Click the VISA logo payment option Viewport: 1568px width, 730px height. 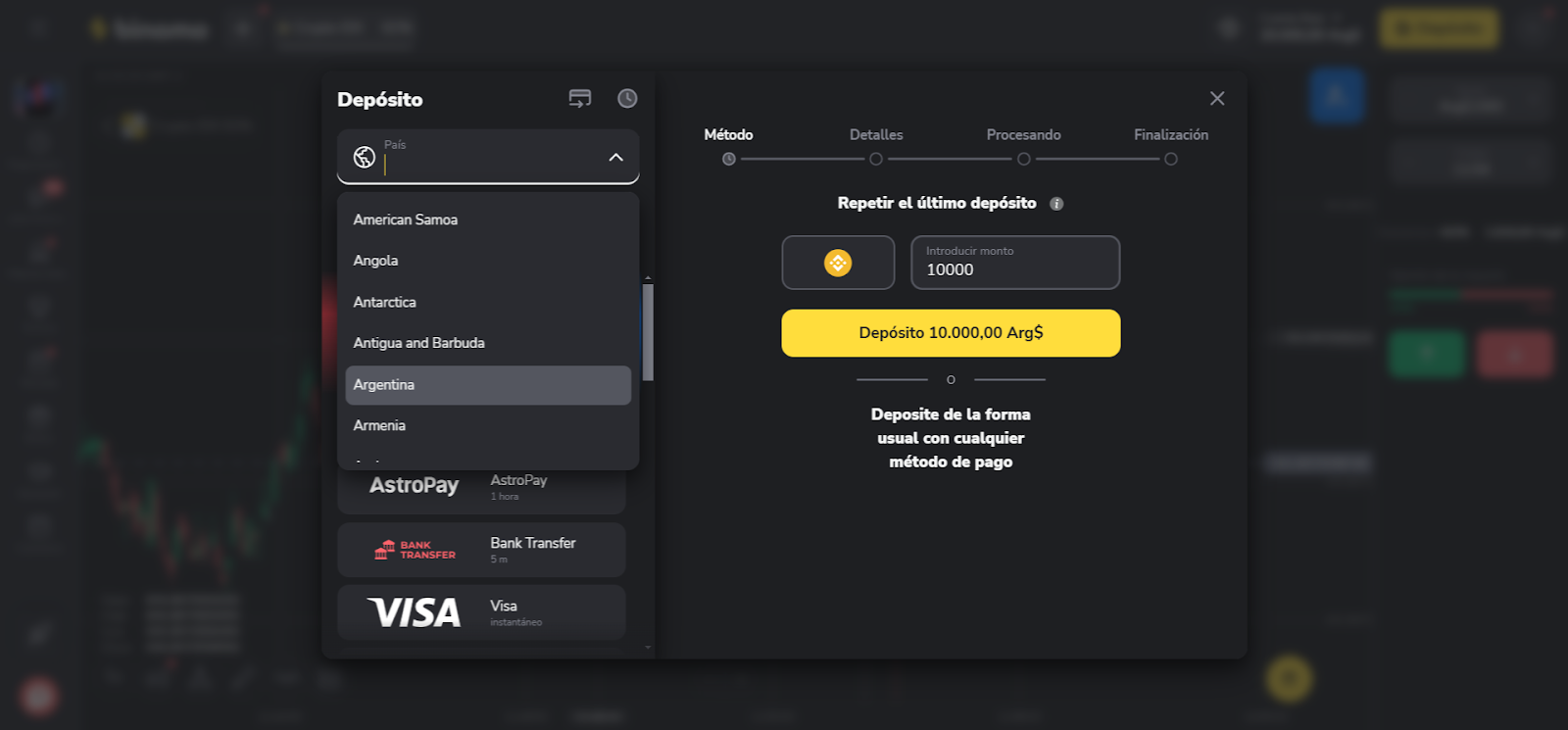[x=414, y=612]
